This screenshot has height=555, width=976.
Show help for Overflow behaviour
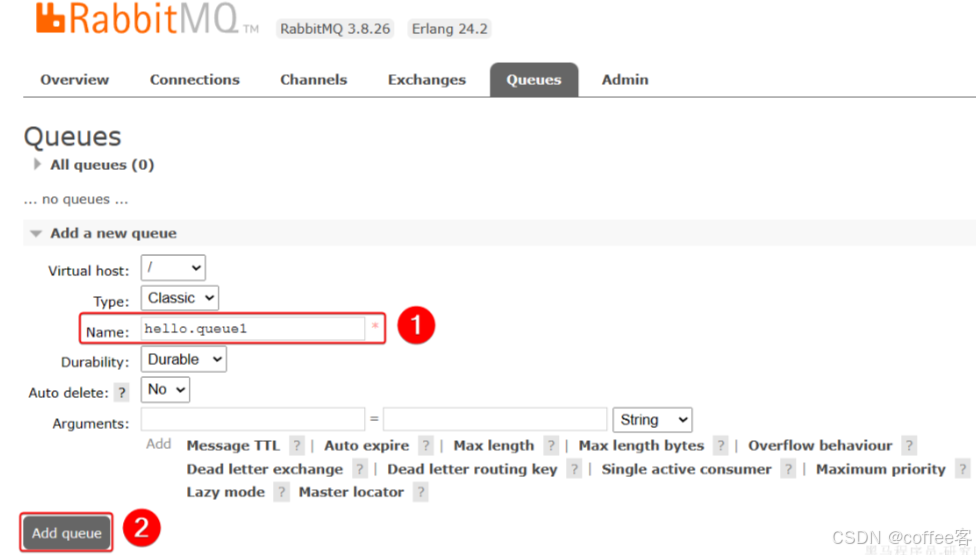point(909,445)
